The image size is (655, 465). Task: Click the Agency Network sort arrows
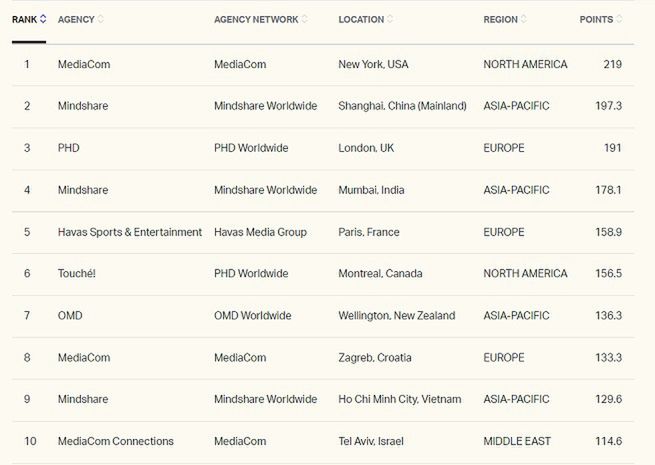(x=304, y=19)
